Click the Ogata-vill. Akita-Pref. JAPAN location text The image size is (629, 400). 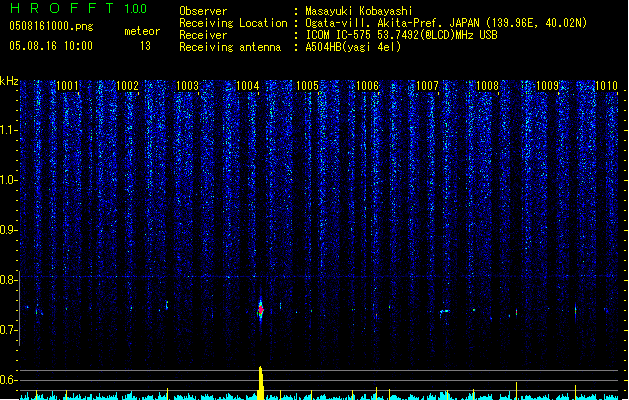(446, 23)
